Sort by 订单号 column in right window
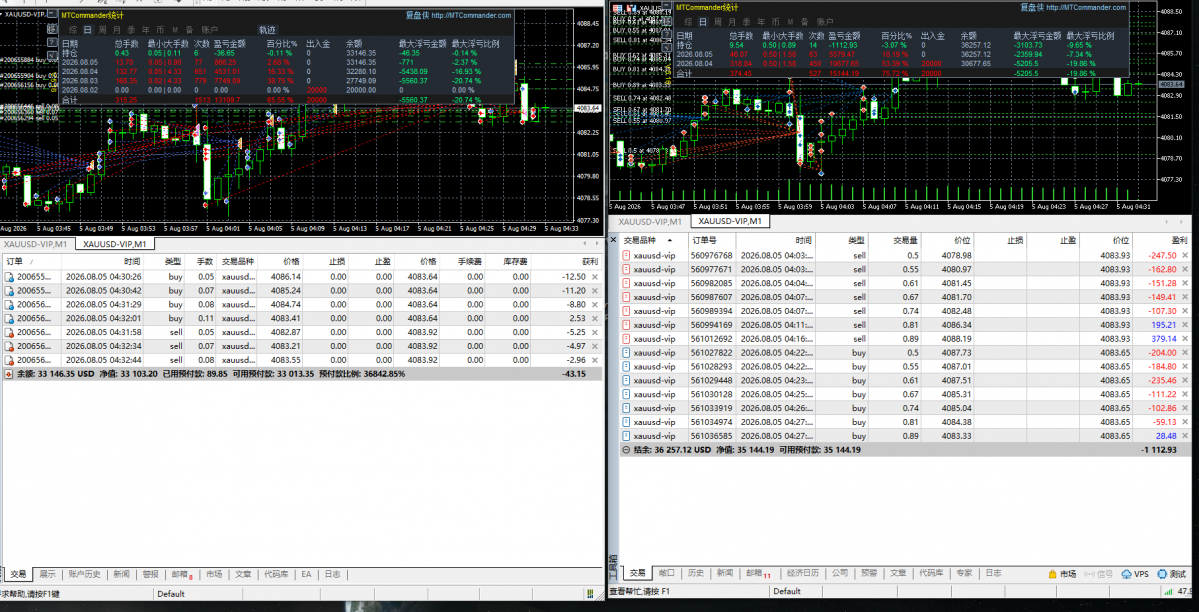The height and width of the screenshot is (612, 1199). 704,240
